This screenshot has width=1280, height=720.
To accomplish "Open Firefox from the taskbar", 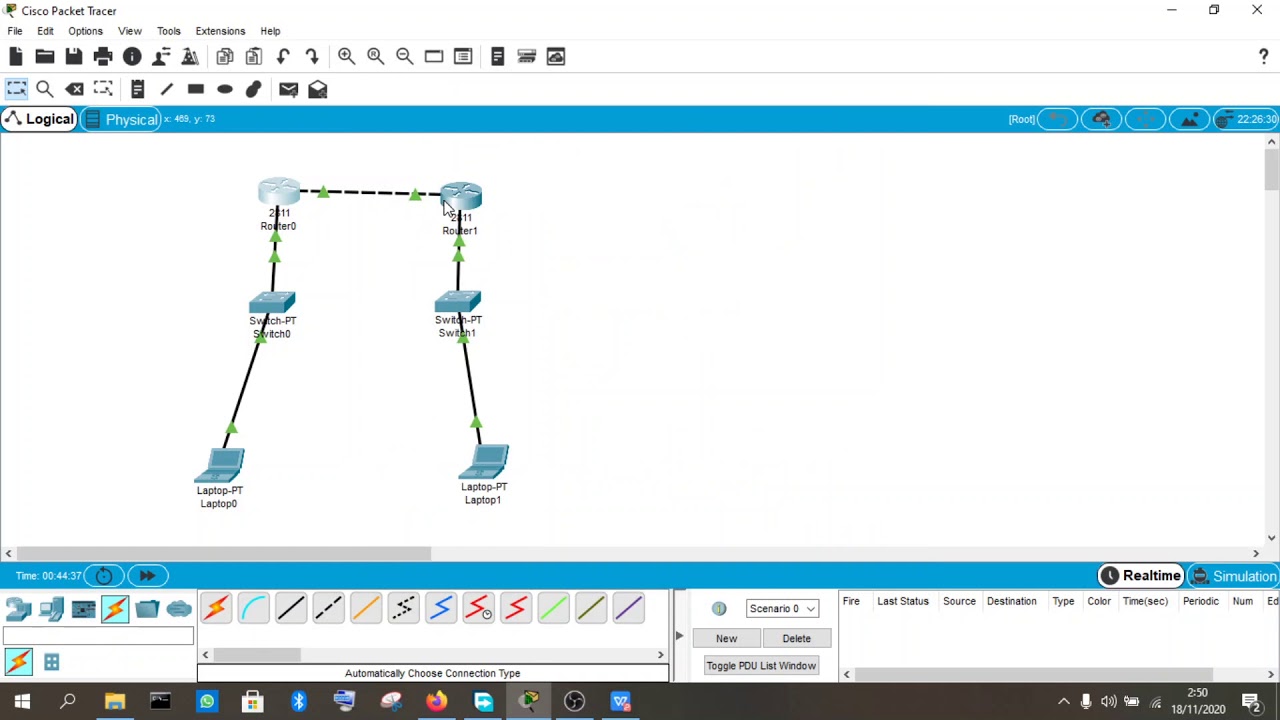I will [x=437, y=701].
